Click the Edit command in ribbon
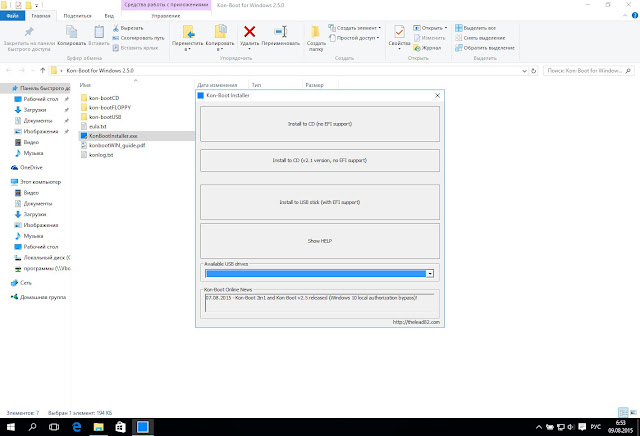The height and width of the screenshot is (436, 640). [429, 38]
